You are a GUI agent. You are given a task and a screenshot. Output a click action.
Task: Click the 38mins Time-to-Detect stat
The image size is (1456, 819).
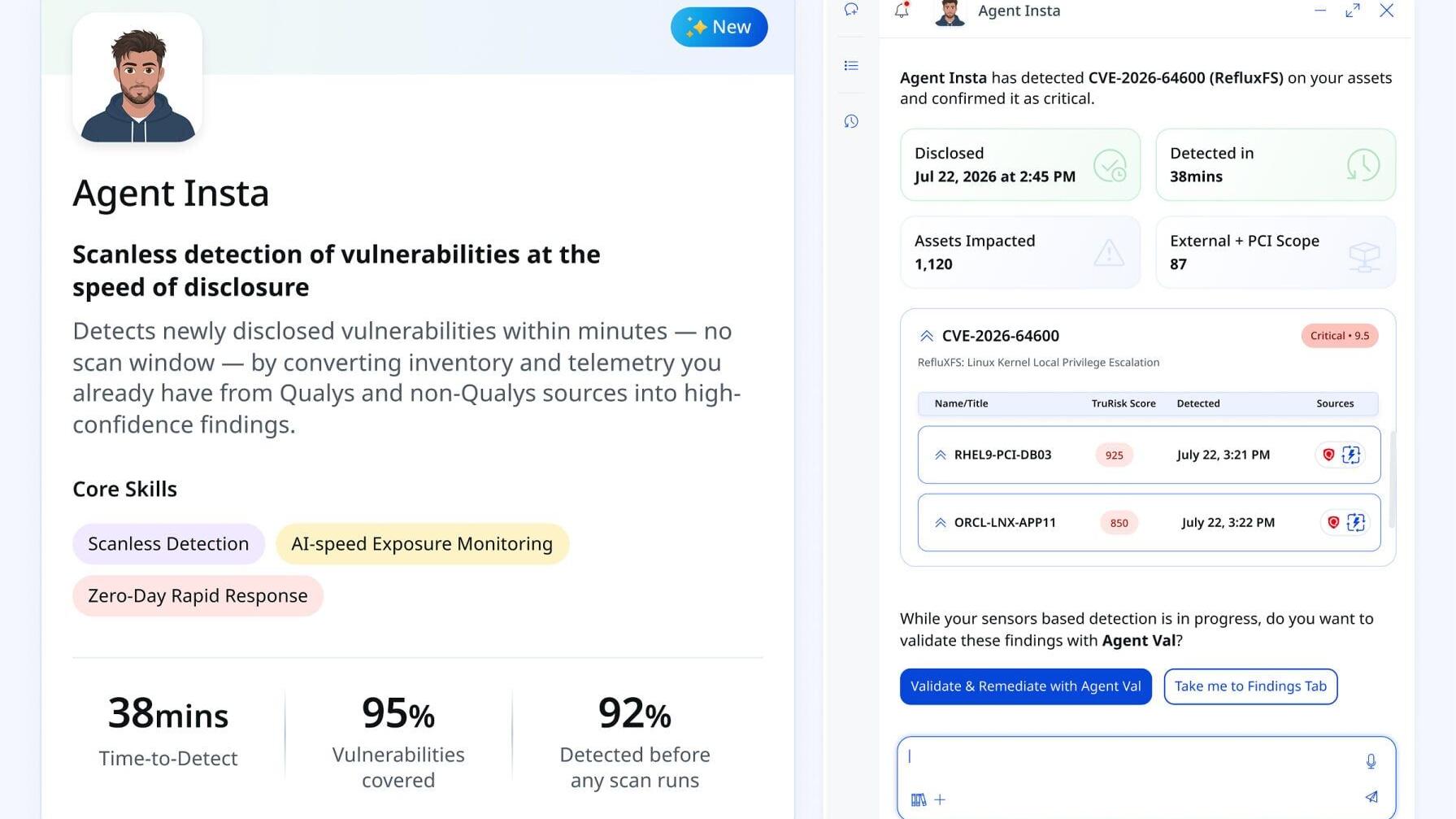coord(168,731)
